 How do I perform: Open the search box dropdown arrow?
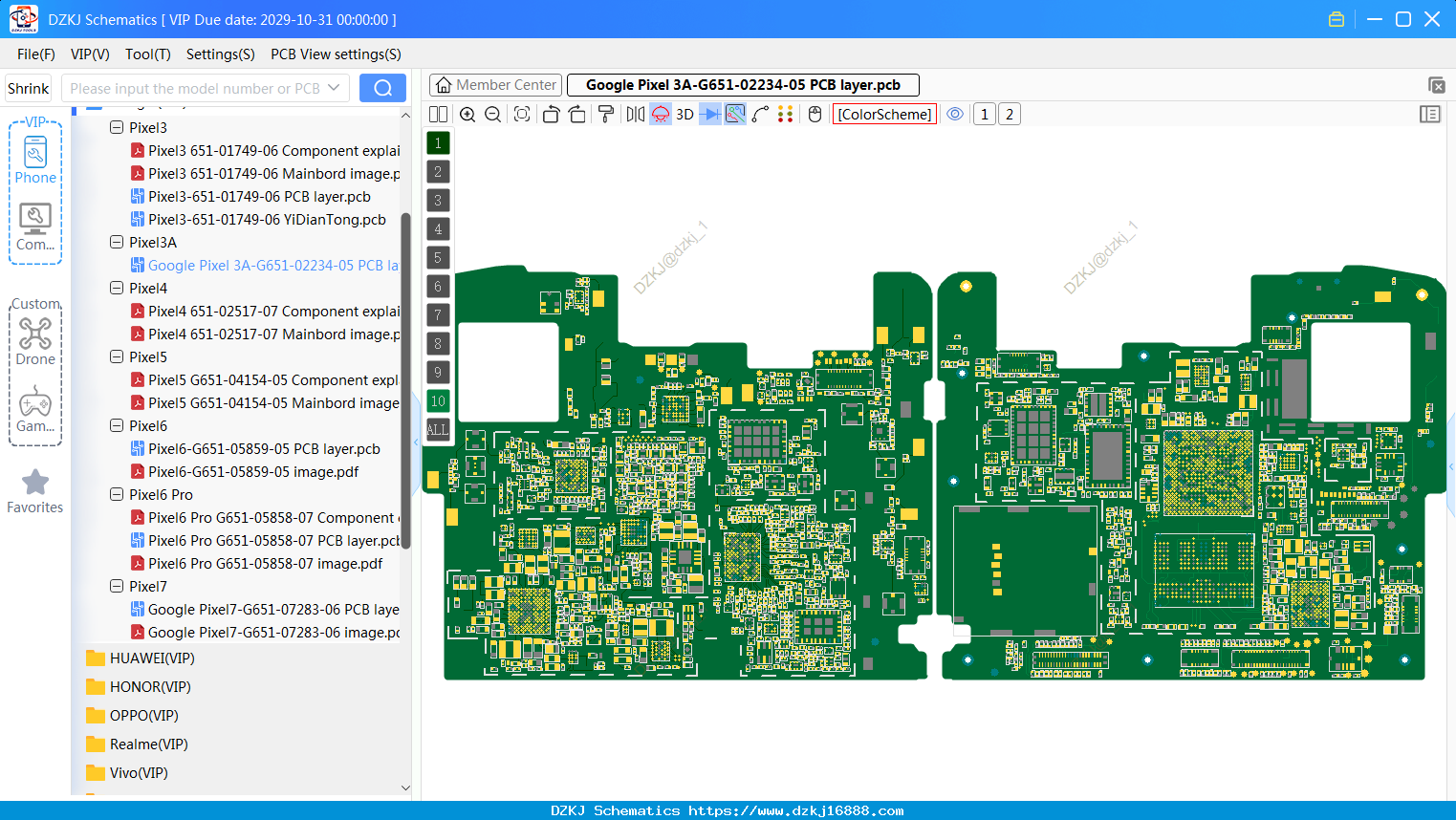point(334,88)
